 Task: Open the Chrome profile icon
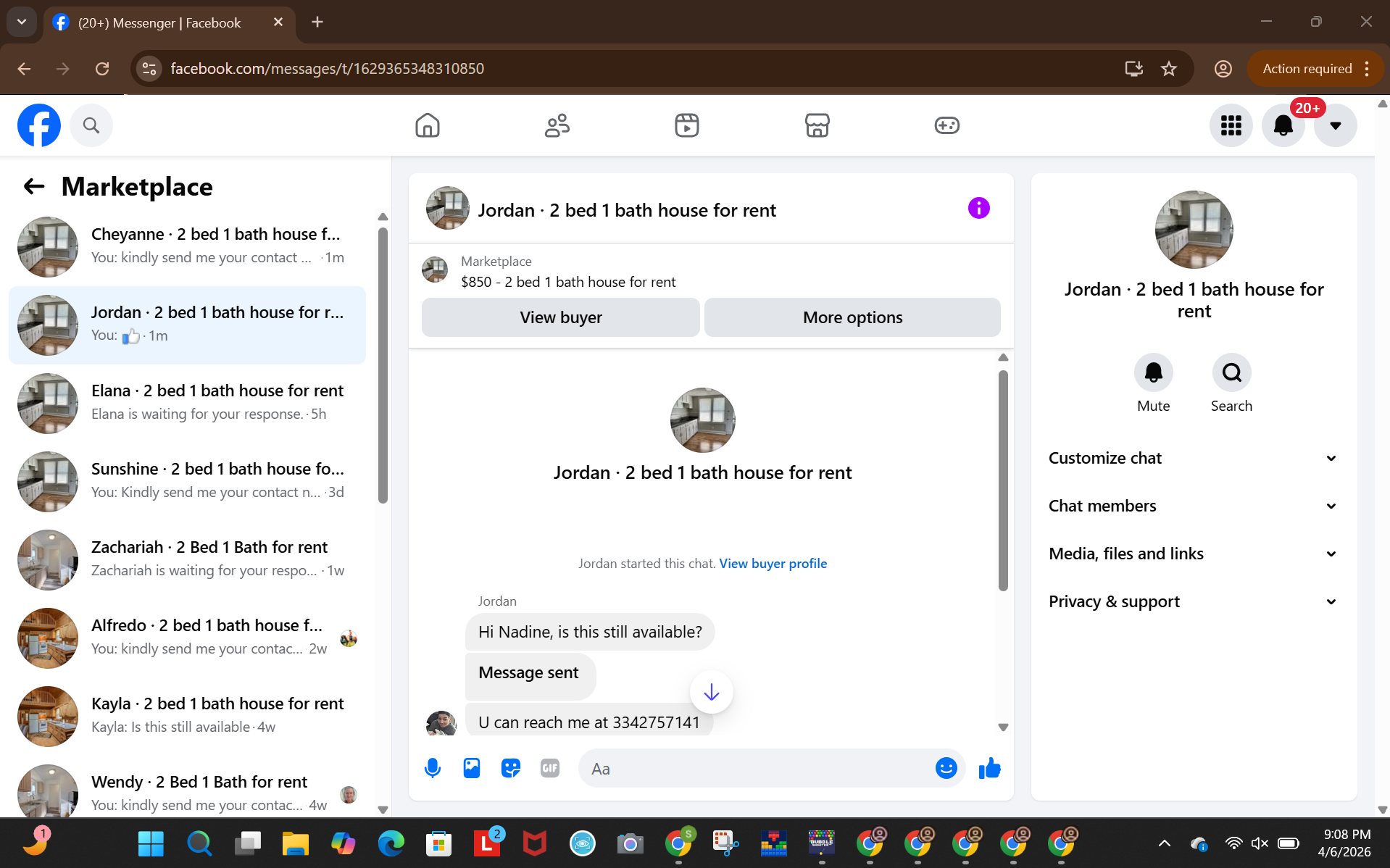click(1223, 69)
